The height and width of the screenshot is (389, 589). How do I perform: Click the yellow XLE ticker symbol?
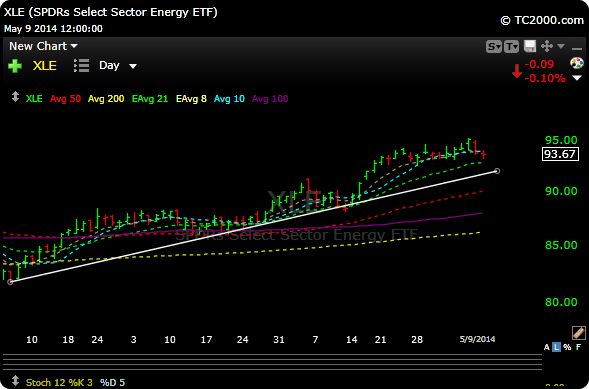point(45,66)
